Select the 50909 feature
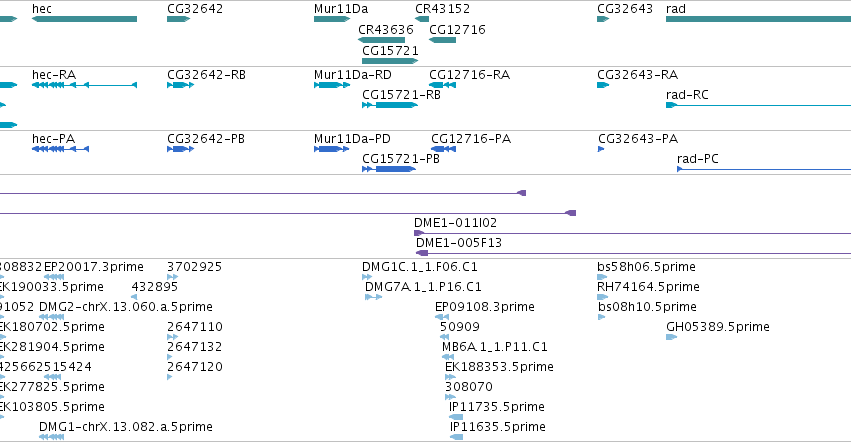Viewport: 851px width, 442px height. point(444,337)
